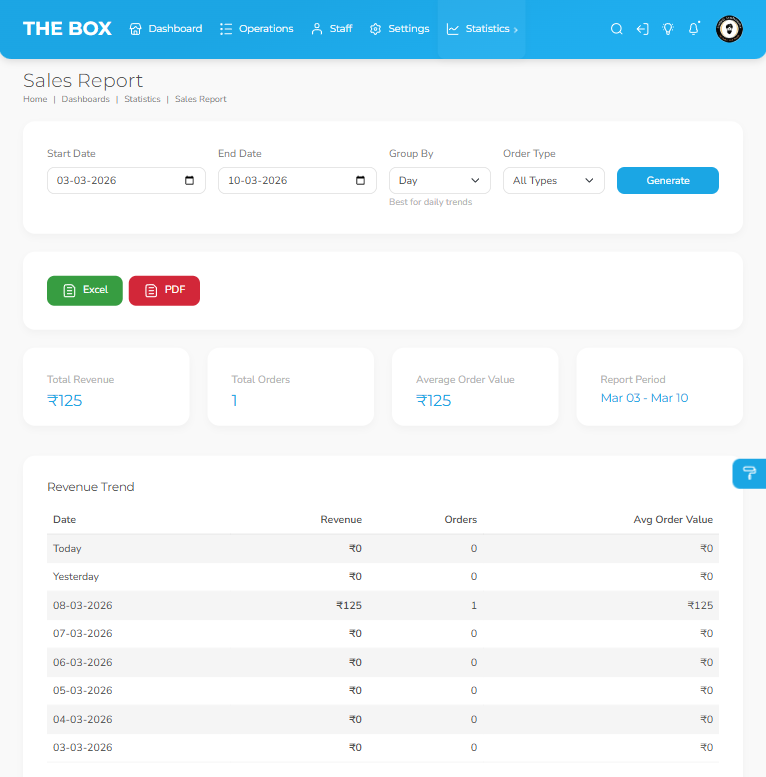Image resolution: width=766 pixels, height=777 pixels.
Task: Open the Dashboard menu item
Action: pyautogui.click(x=166, y=29)
